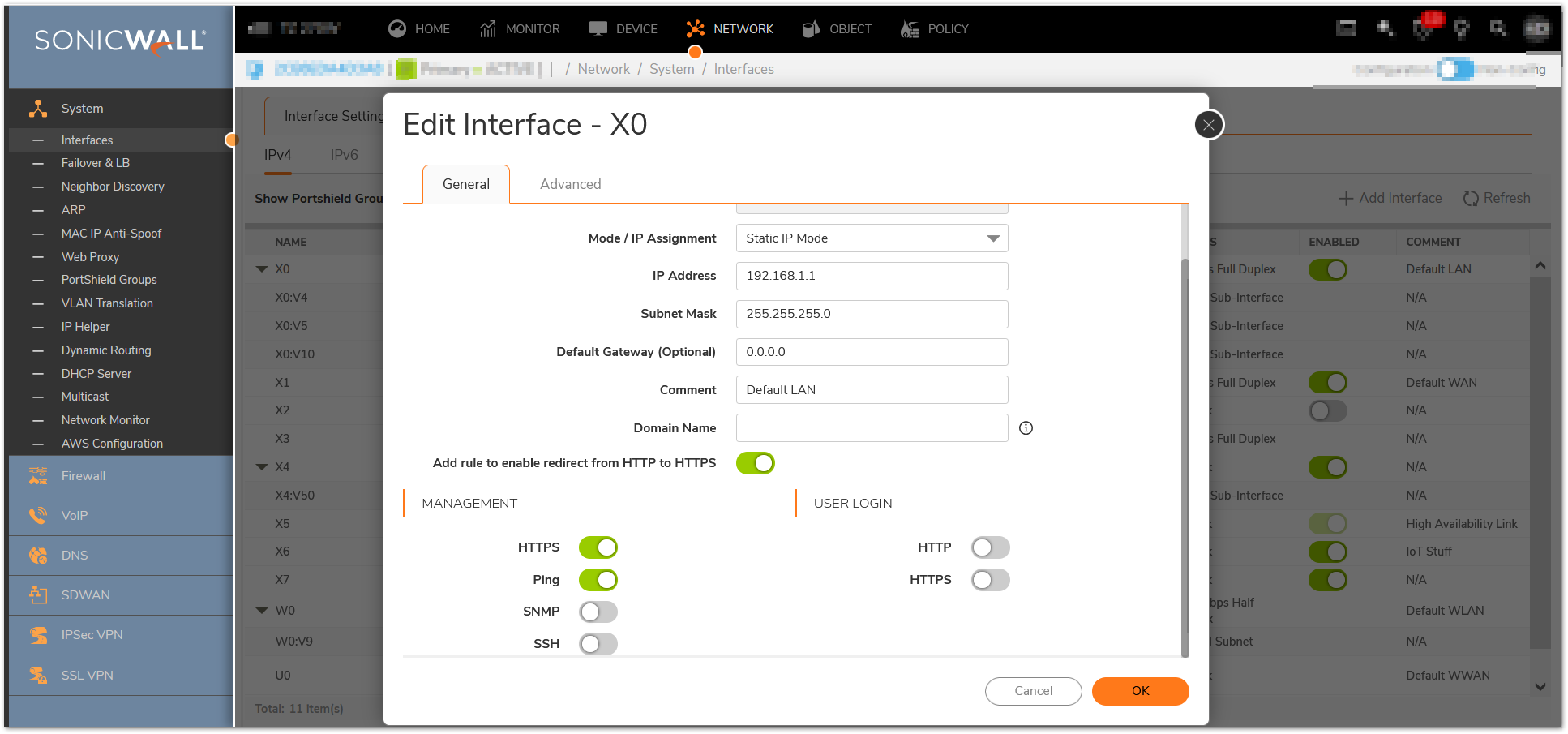The height and width of the screenshot is (734, 1568).
Task: Open Failover & LB menu item
Action: [96, 163]
